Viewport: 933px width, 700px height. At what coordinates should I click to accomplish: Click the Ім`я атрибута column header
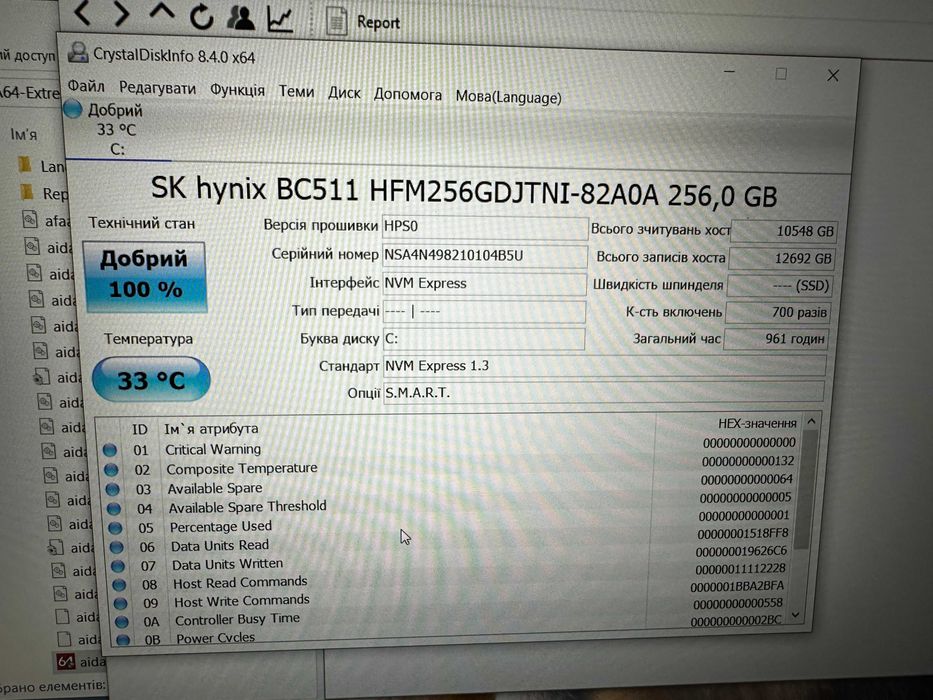[211, 429]
